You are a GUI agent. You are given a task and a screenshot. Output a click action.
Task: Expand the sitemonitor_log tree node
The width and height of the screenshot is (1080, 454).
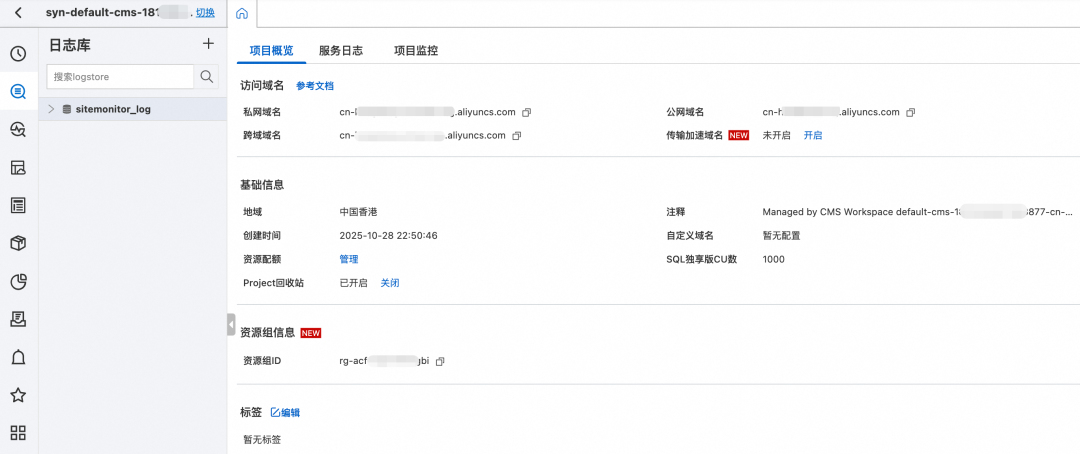(52, 109)
